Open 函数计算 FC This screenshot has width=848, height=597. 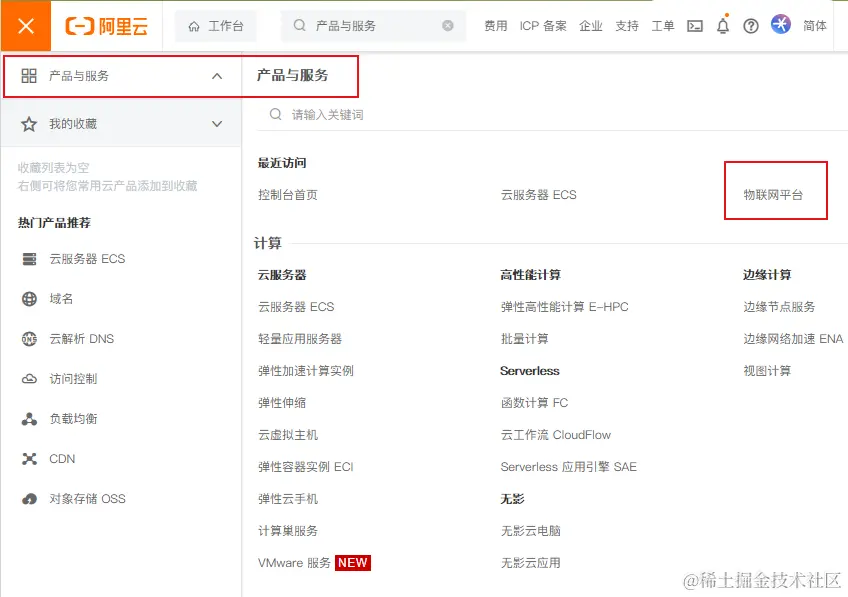534,403
